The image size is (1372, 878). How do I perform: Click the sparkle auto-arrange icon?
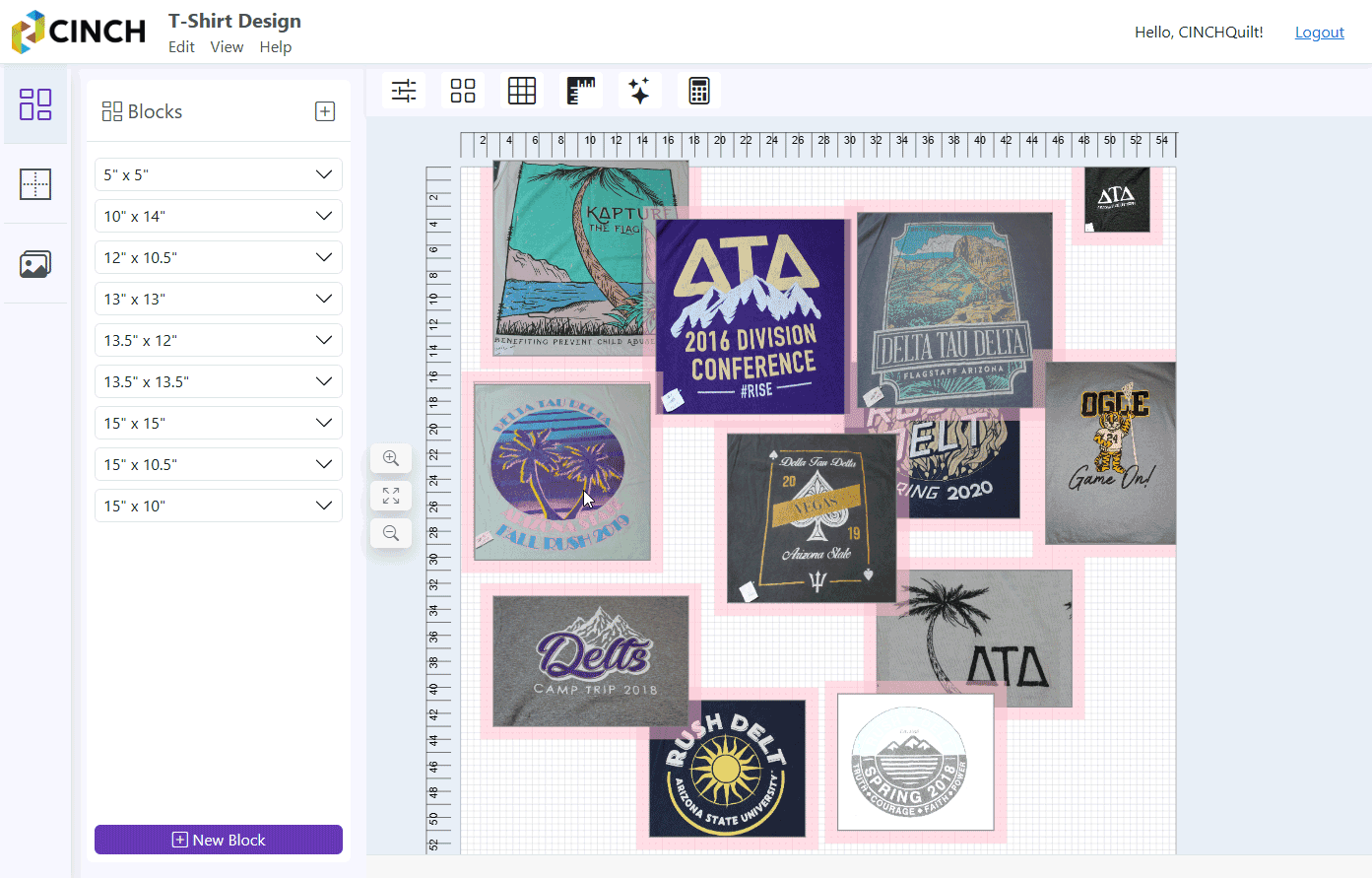(639, 91)
